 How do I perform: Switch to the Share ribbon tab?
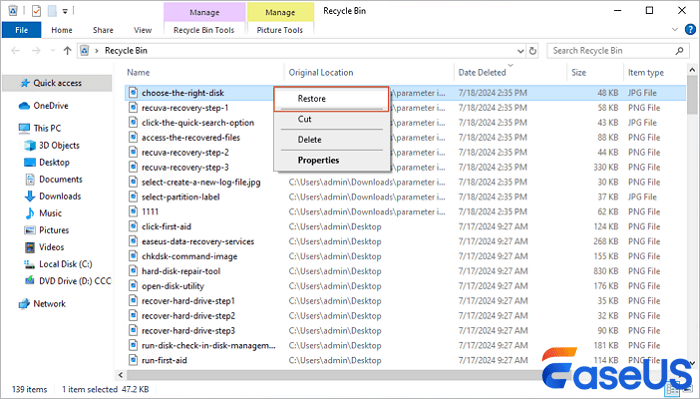coord(103,30)
